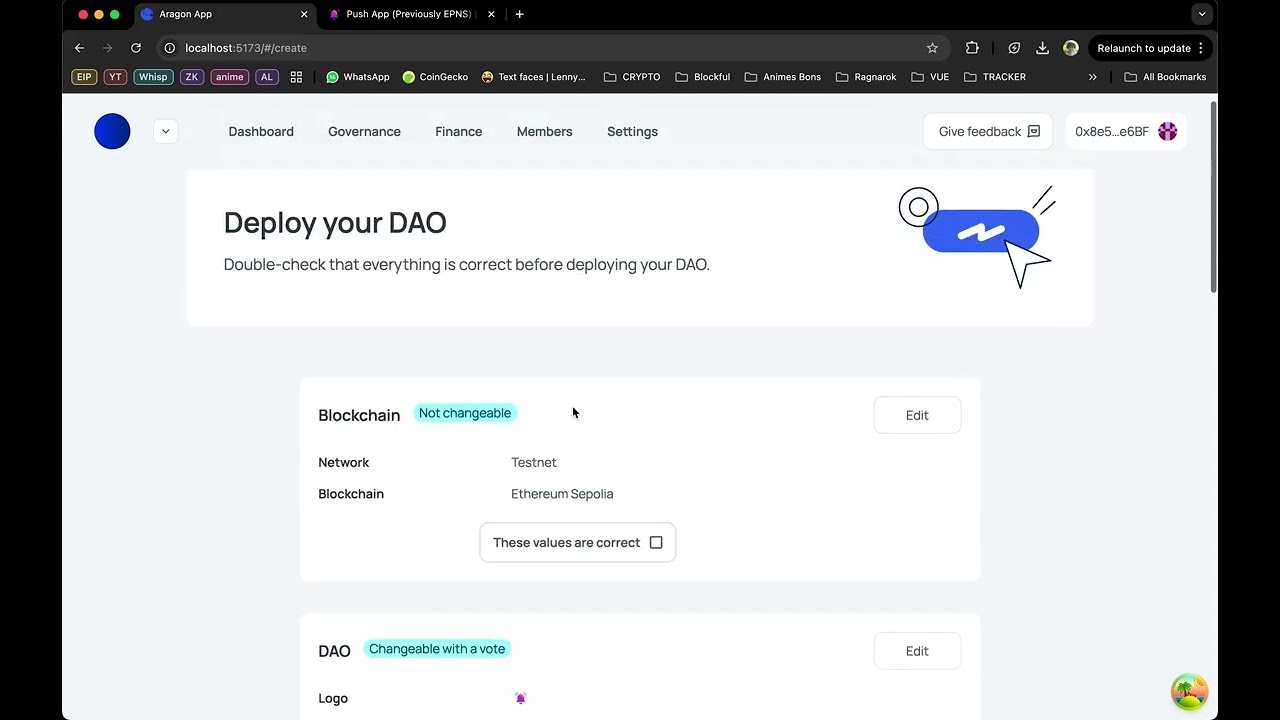Click the Testnet network value
This screenshot has height=720, width=1280.
click(534, 462)
